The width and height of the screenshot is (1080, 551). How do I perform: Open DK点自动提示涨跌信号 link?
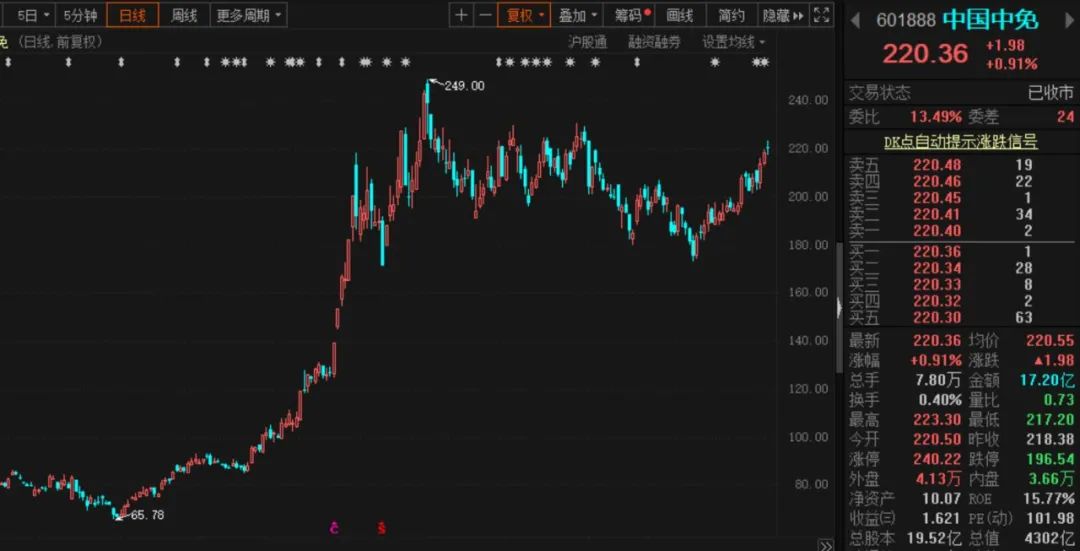point(960,142)
